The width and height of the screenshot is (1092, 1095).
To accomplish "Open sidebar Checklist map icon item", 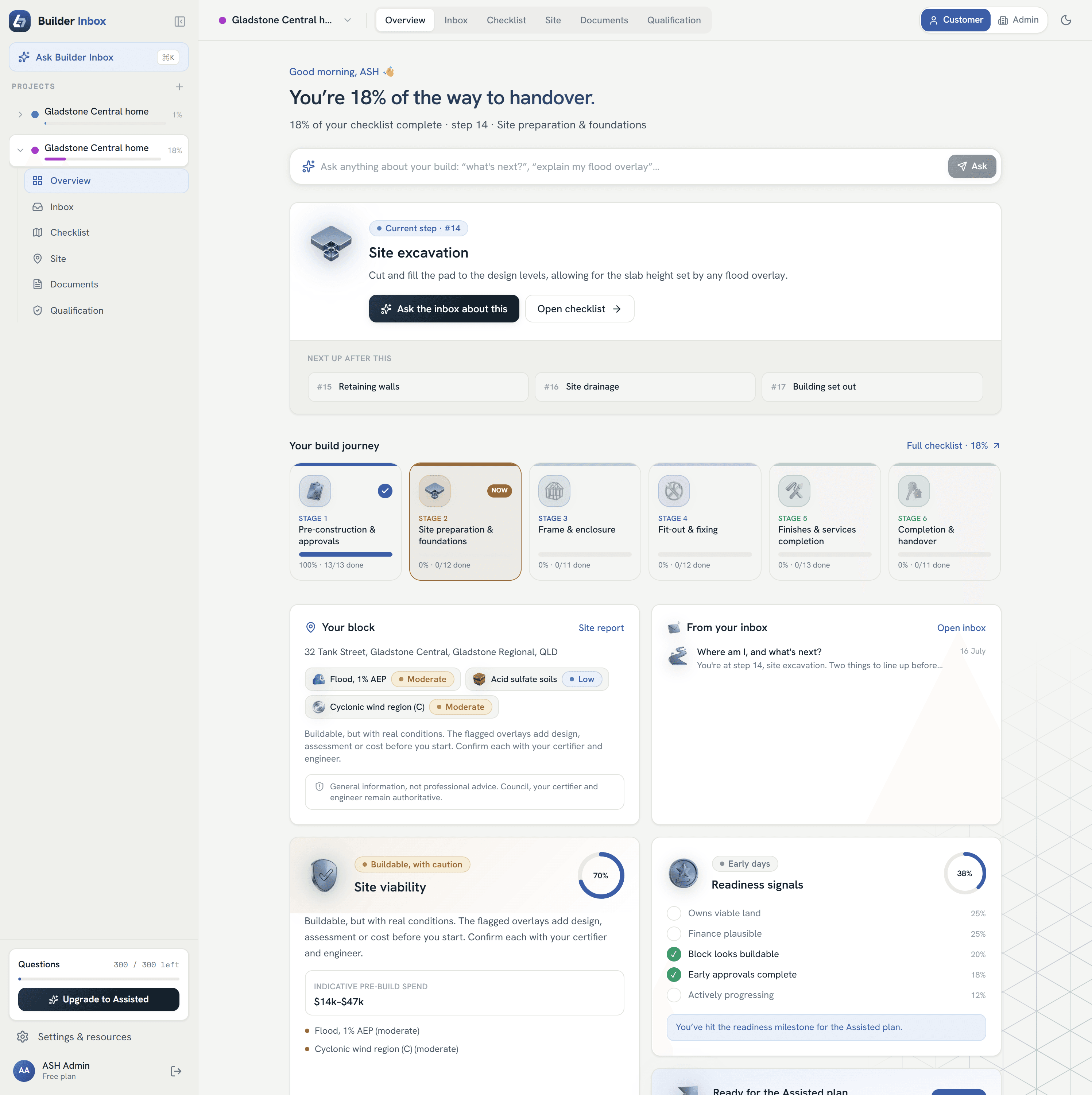I will pos(38,232).
